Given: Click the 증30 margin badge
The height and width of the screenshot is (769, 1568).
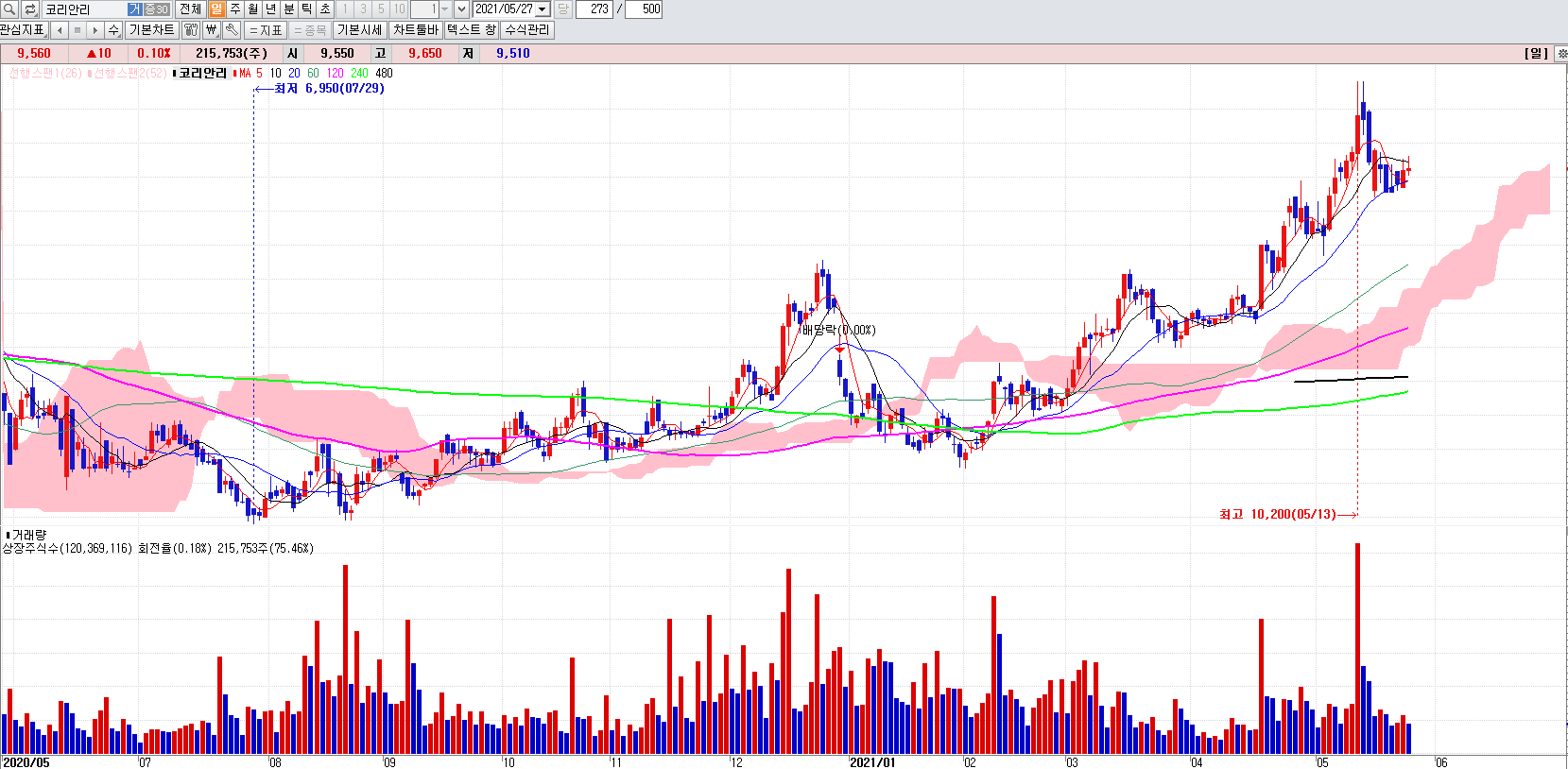Looking at the screenshot, I should point(156,9).
